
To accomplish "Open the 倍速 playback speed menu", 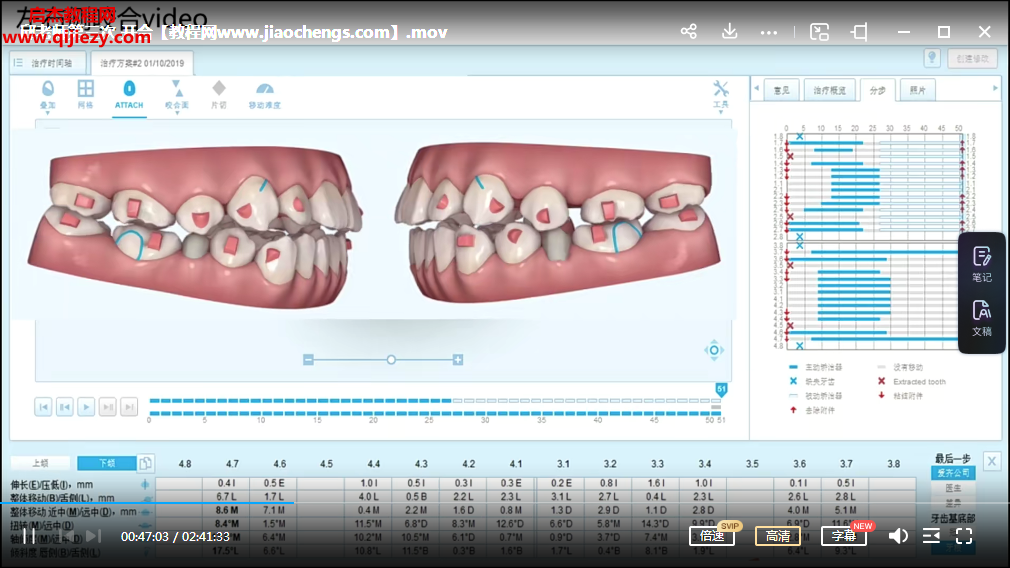I will (712, 536).
